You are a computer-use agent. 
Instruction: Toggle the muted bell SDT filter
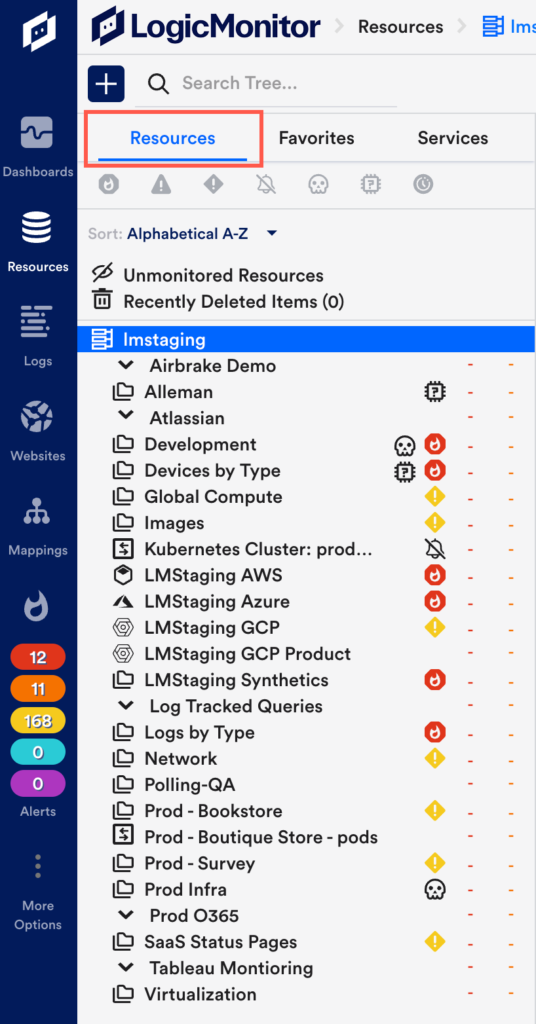tap(266, 185)
